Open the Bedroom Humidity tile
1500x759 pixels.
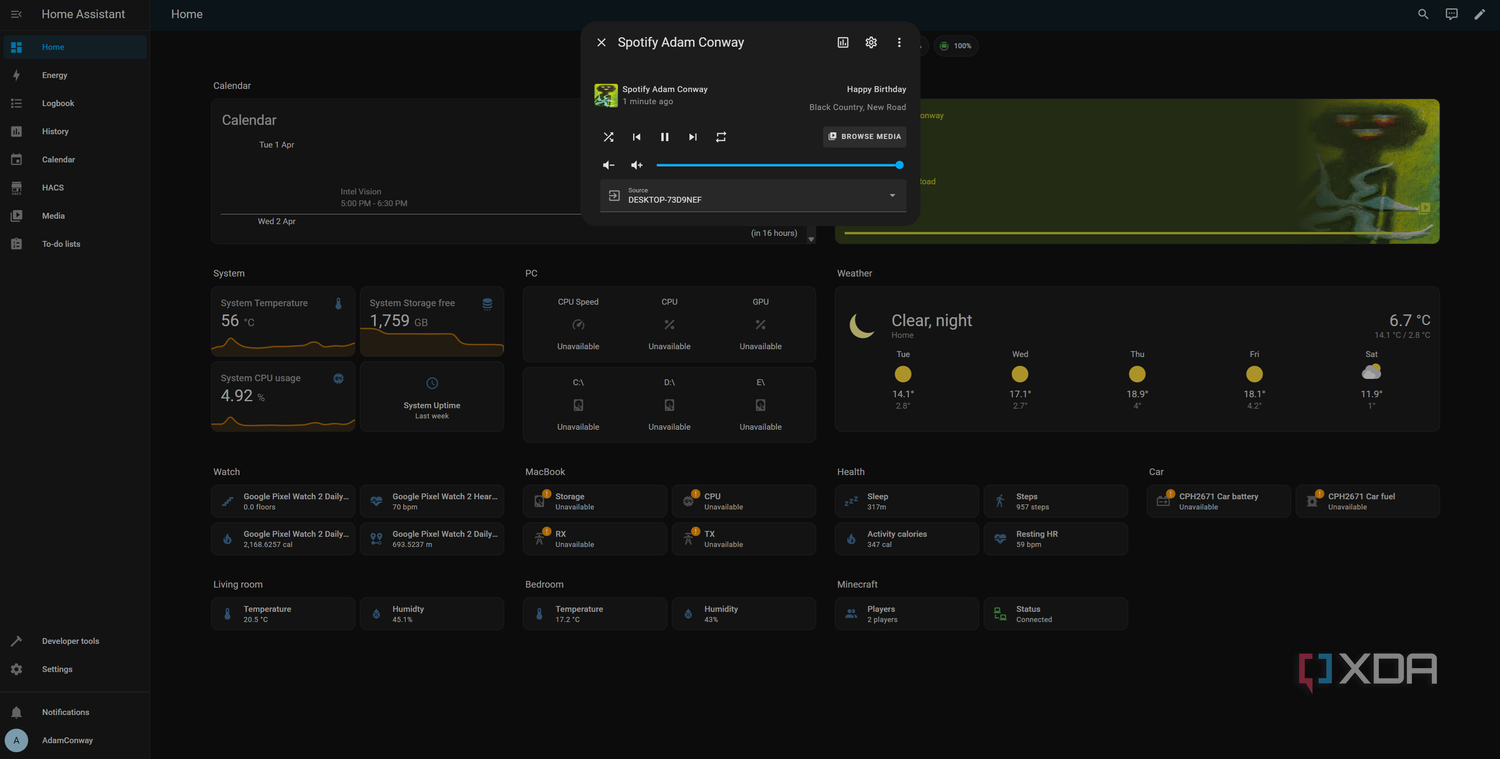click(744, 614)
